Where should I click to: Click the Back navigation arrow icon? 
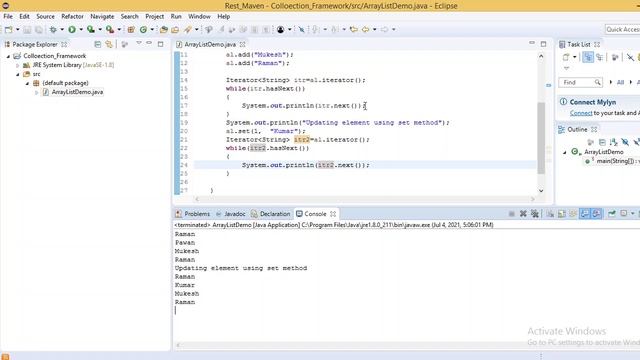coord(365,29)
